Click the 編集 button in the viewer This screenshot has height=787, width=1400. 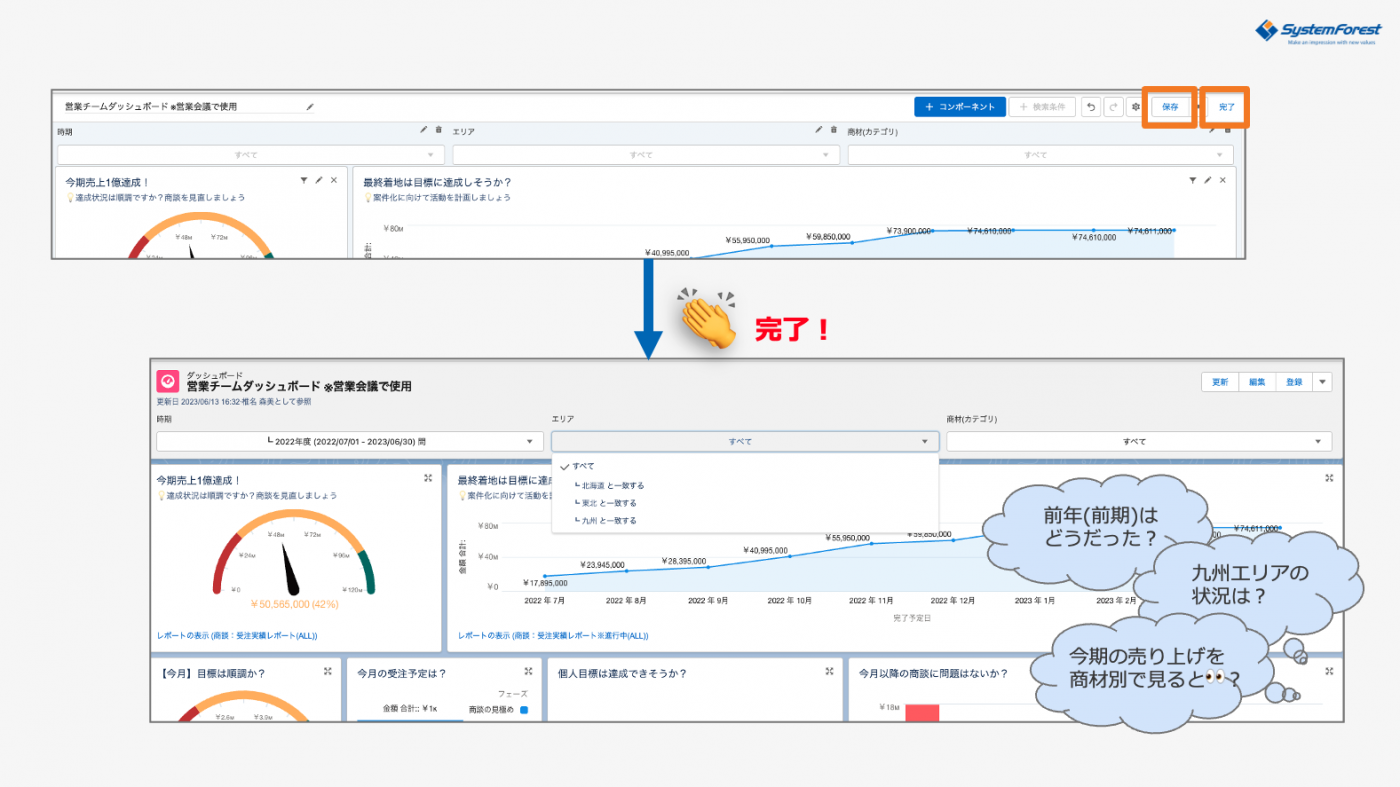[x=1257, y=382]
